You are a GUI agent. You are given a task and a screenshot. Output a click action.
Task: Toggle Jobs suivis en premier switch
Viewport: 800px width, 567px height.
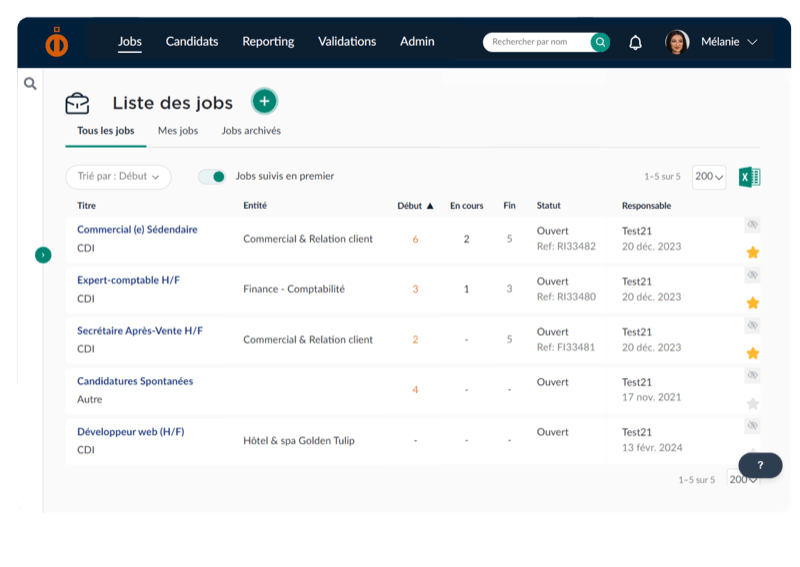pyautogui.click(x=212, y=177)
